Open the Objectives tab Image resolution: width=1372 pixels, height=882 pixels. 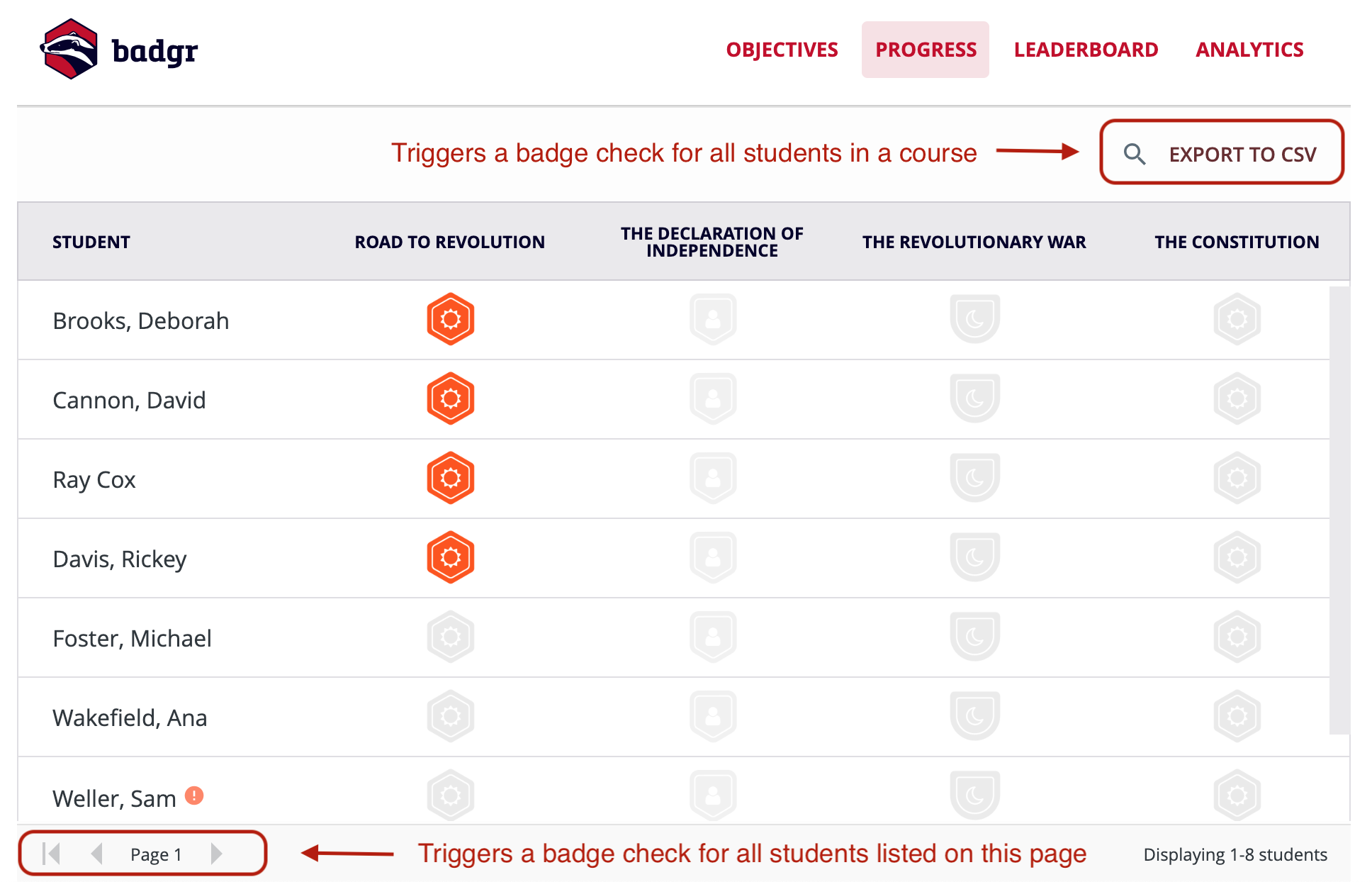click(782, 50)
